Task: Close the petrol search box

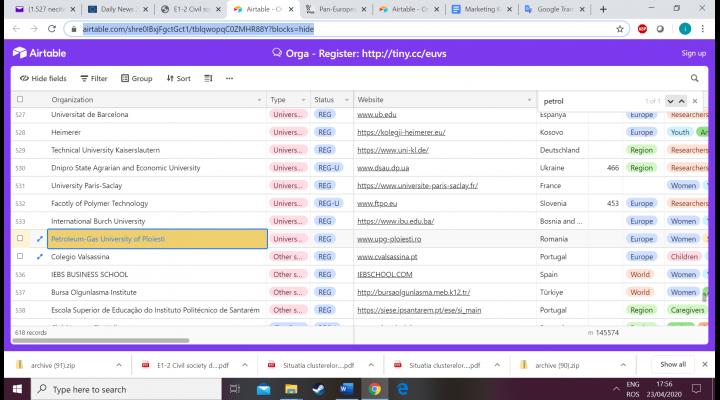Action: pos(695,101)
